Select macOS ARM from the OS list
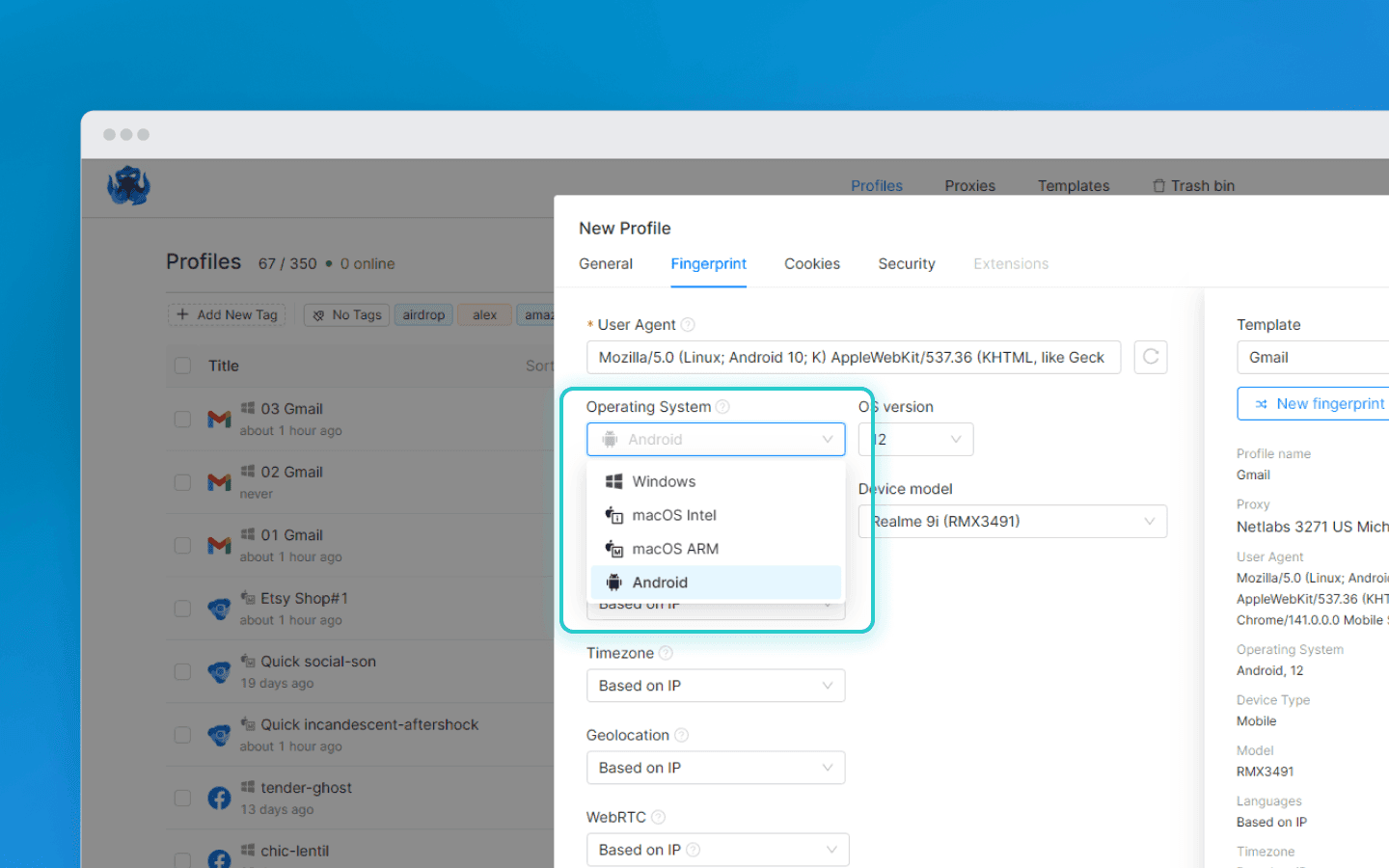The image size is (1389, 868). pyautogui.click(x=716, y=549)
